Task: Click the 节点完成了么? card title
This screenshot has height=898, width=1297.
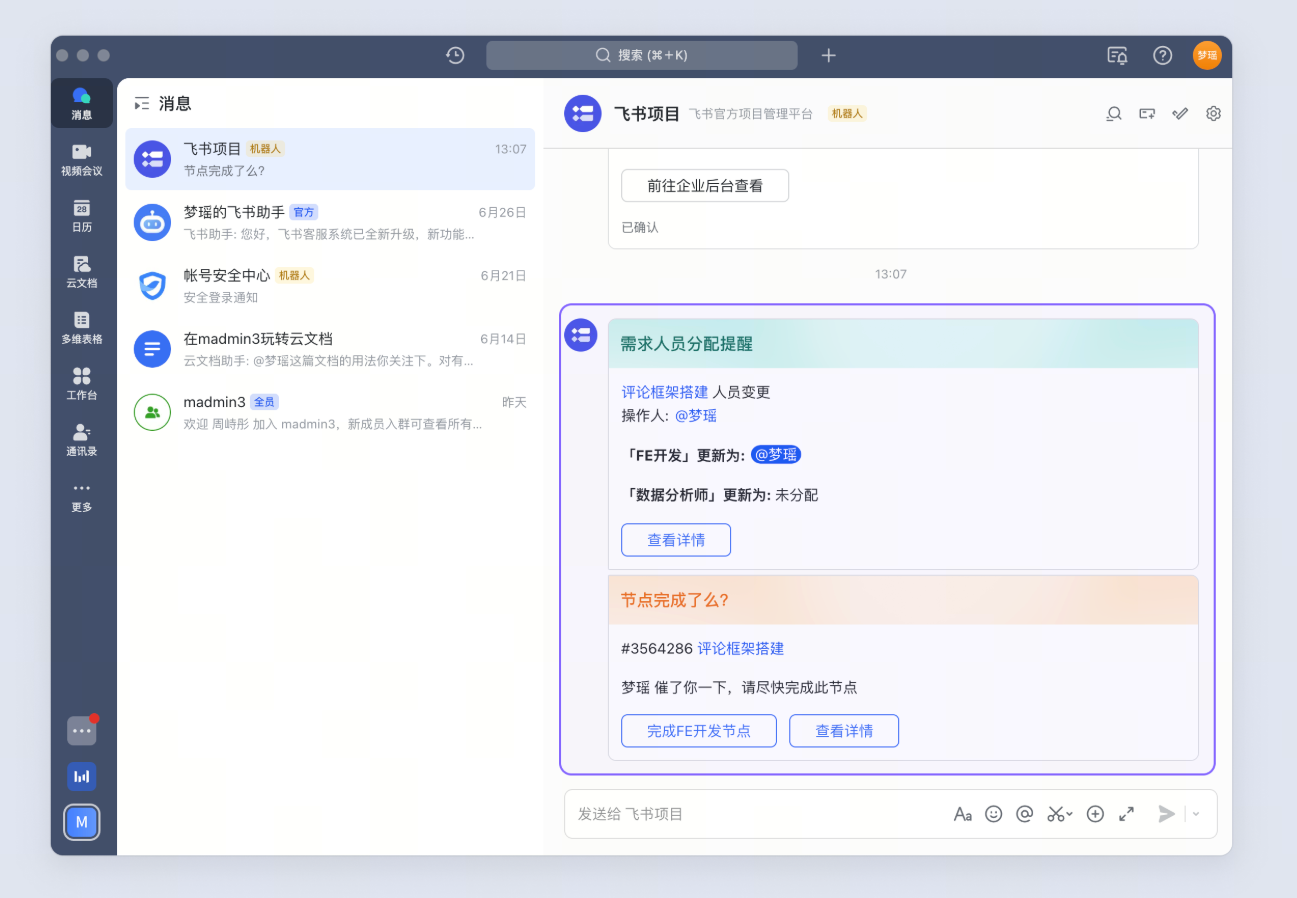Action: [675, 600]
